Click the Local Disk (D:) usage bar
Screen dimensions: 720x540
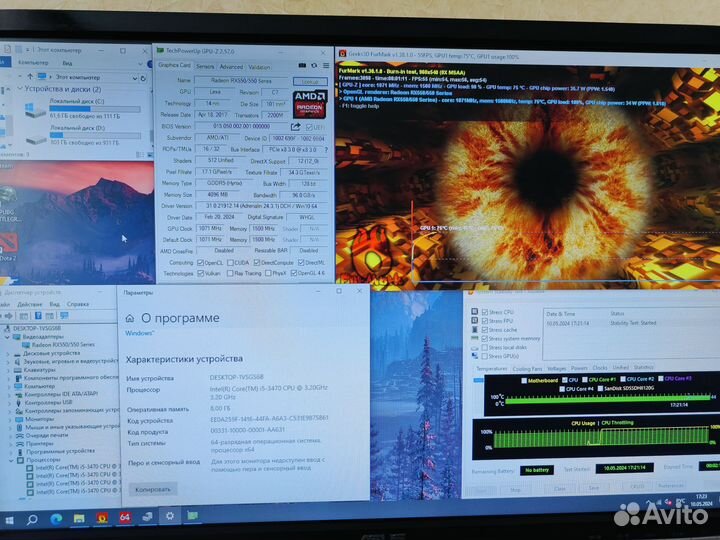point(96,135)
